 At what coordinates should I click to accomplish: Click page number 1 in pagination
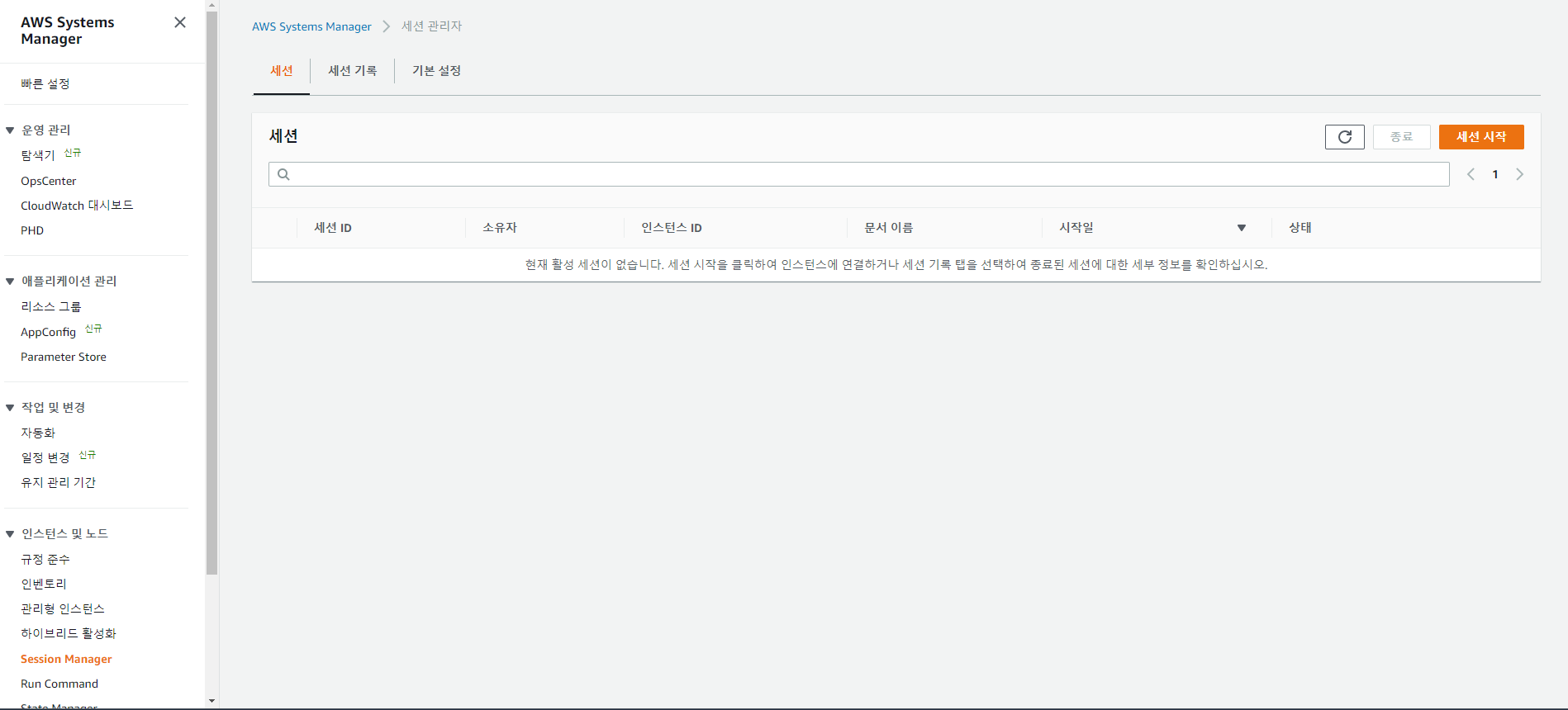(1495, 174)
